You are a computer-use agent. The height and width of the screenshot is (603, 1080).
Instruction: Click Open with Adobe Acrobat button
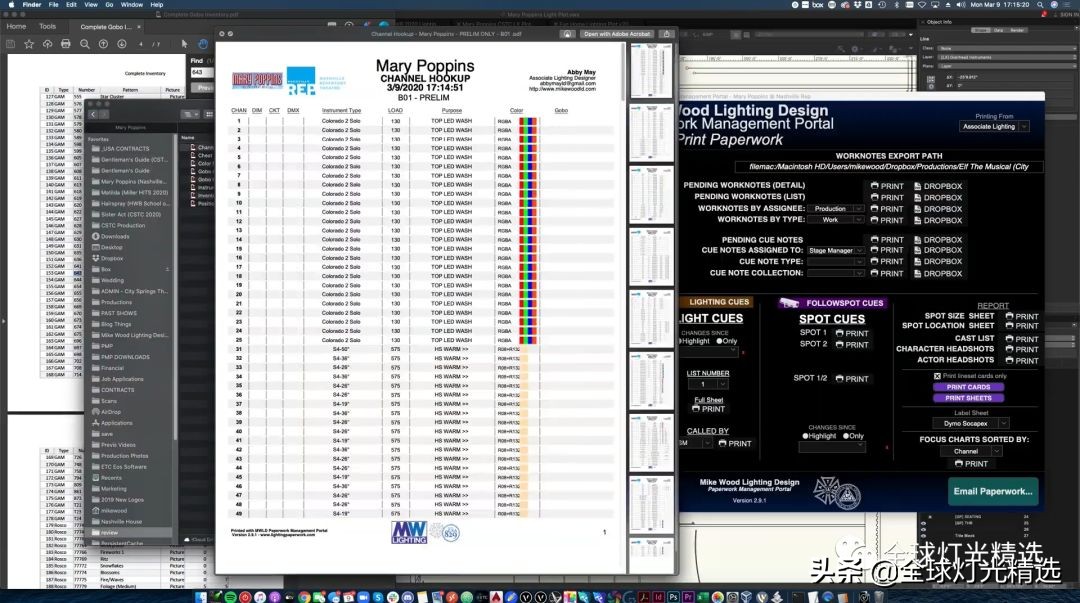click(x=617, y=34)
